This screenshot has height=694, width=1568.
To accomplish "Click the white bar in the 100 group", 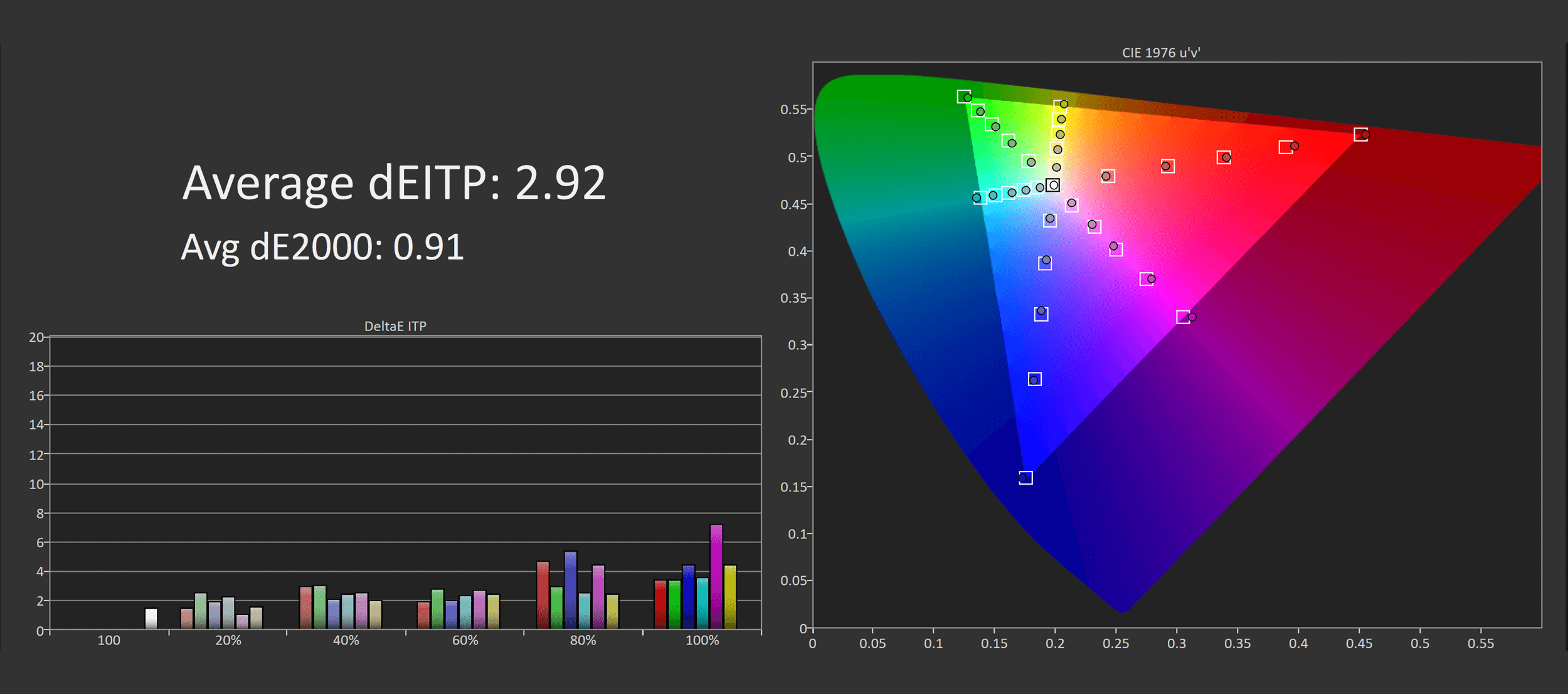I will point(151,618).
